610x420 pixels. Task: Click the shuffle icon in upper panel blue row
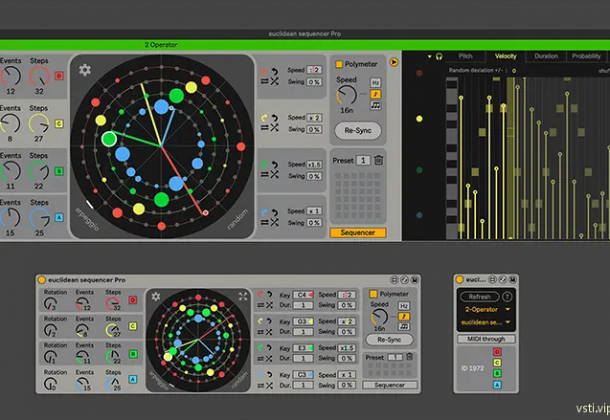(275, 222)
